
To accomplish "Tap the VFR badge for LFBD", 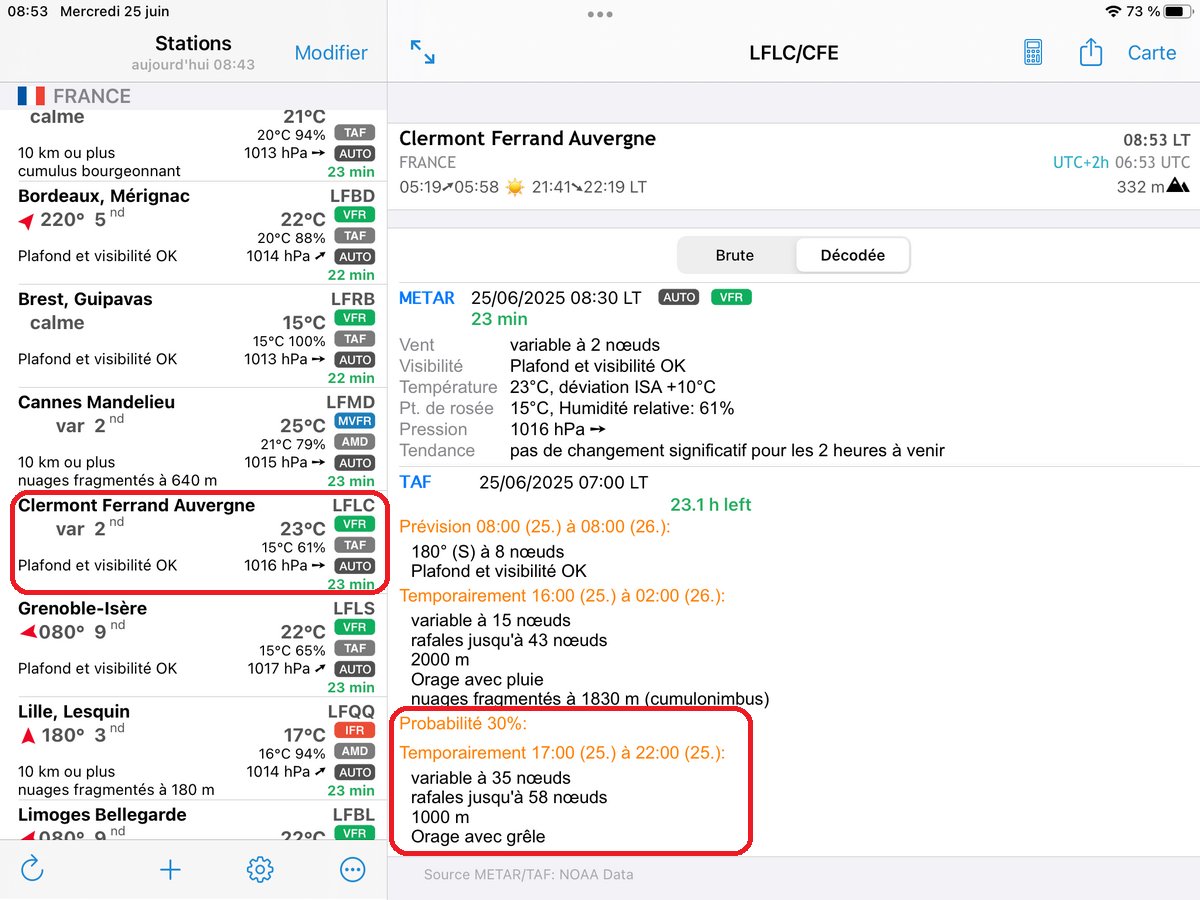I will pos(355,215).
